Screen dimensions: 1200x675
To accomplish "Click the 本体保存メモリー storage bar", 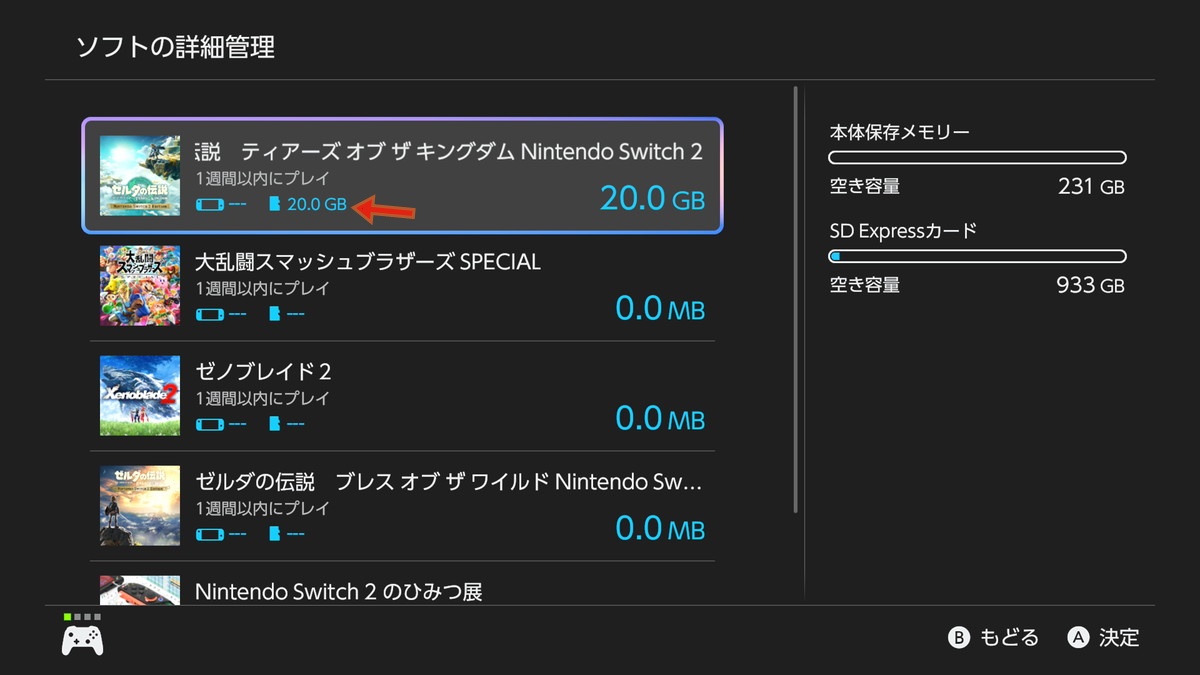I will click(977, 158).
